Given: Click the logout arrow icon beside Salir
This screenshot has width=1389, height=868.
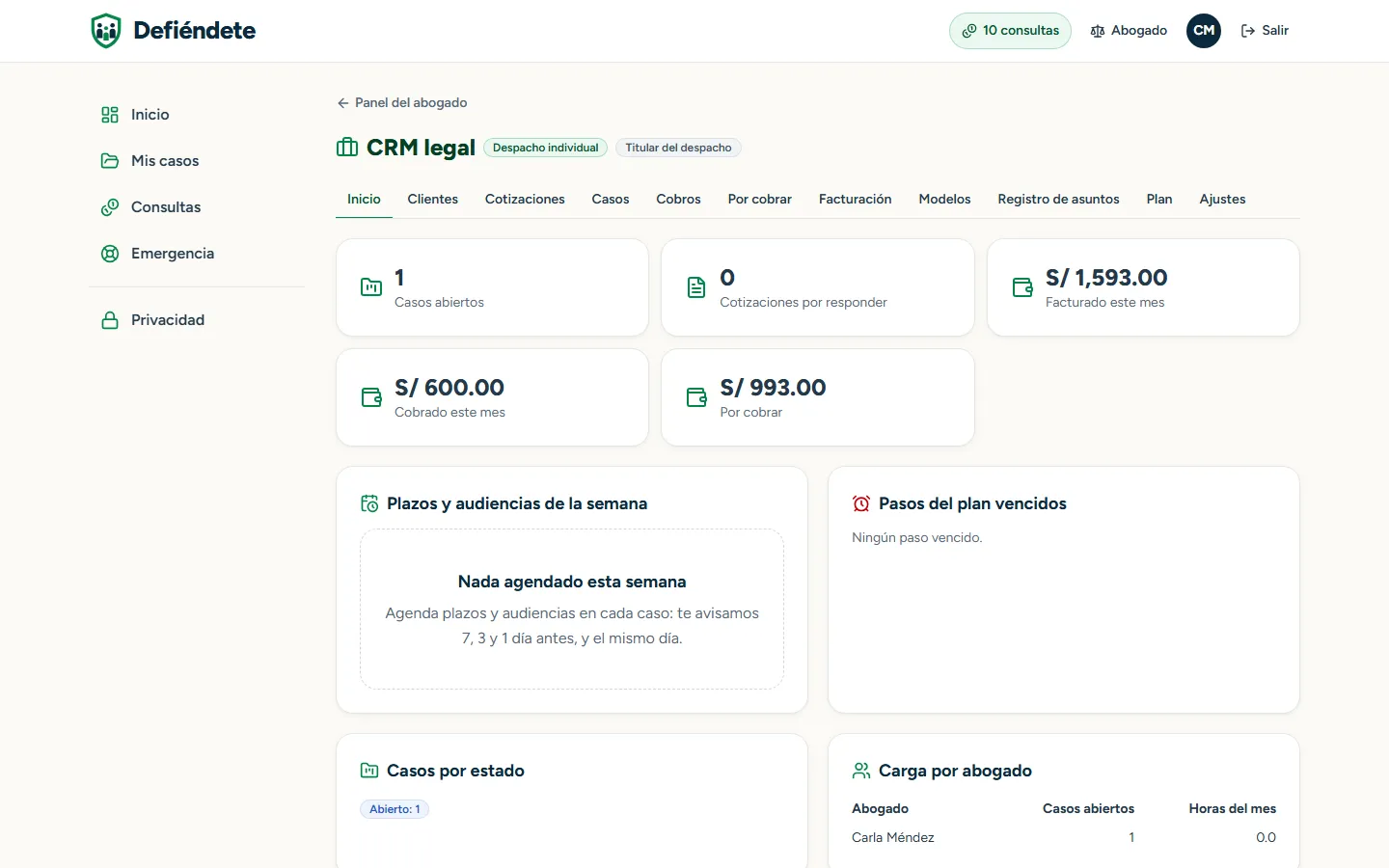Looking at the screenshot, I should tap(1248, 31).
